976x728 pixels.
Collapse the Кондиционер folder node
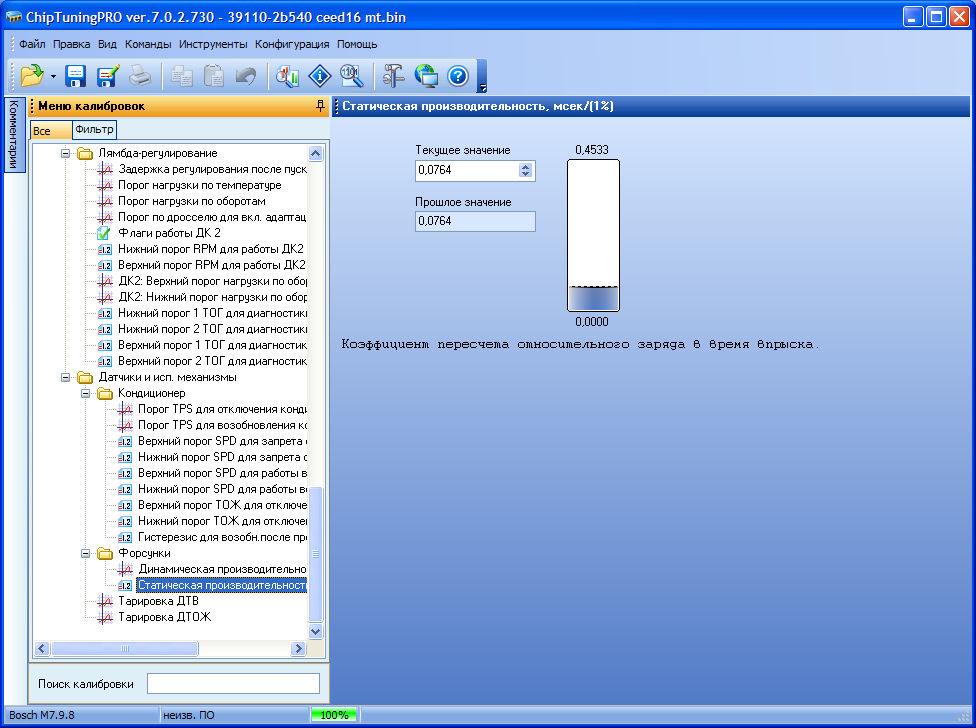[x=87, y=393]
